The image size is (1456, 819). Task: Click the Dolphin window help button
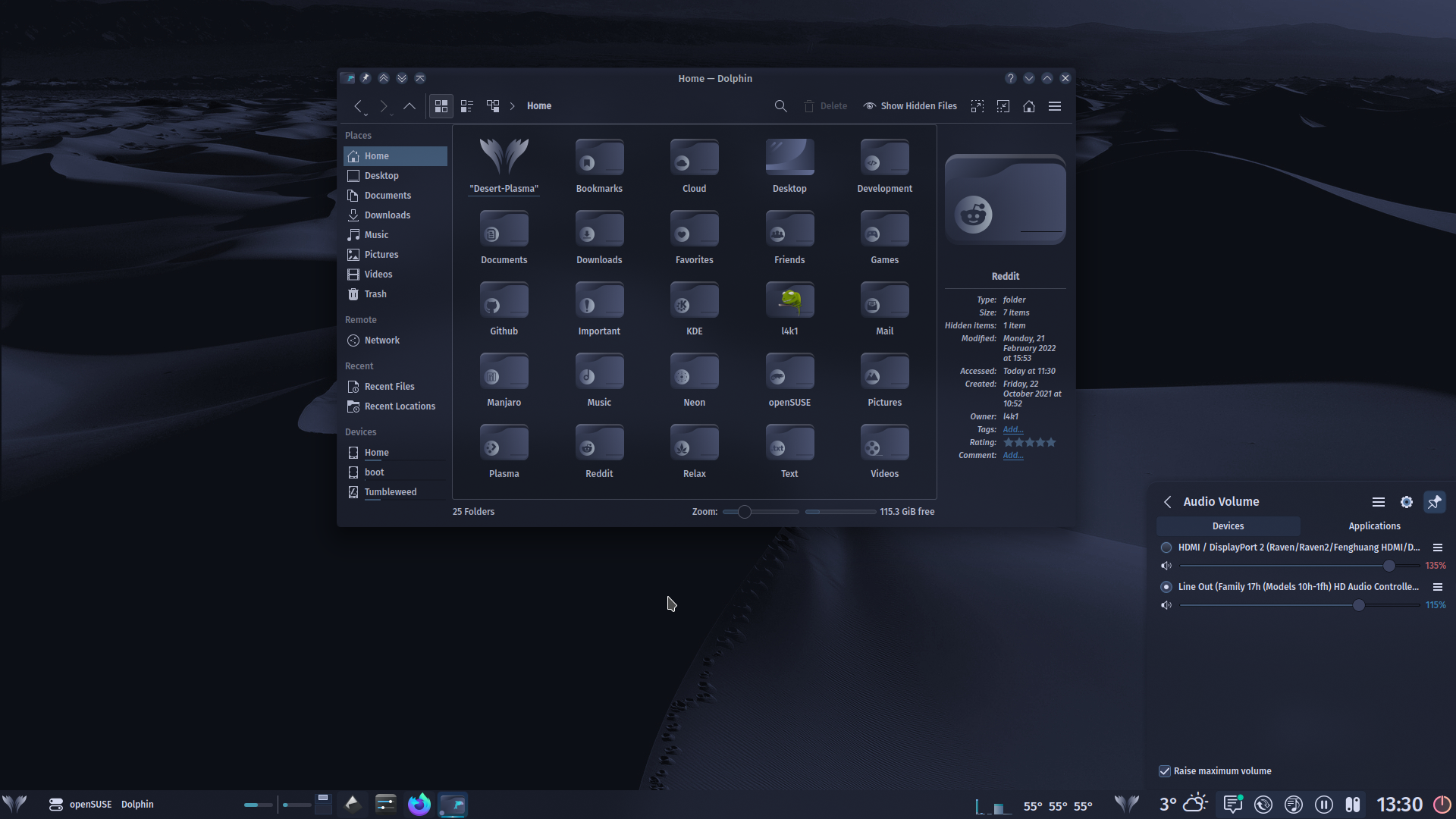click(x=1010, y=78)
